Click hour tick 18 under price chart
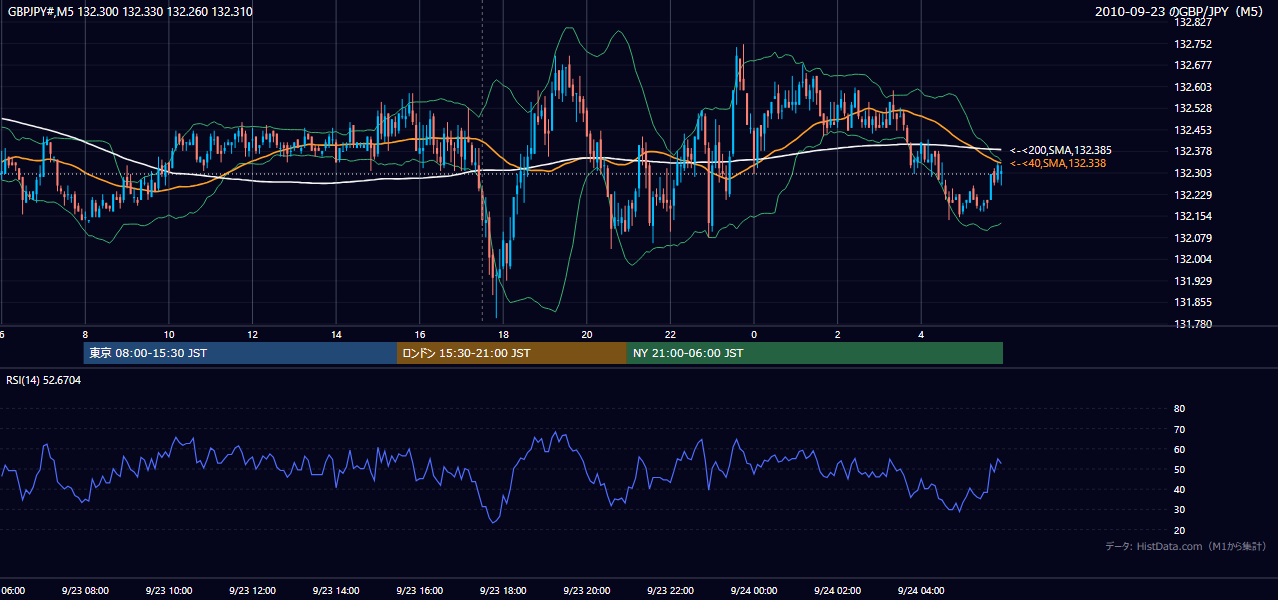Screen dimensions: 1278x600 503,334
